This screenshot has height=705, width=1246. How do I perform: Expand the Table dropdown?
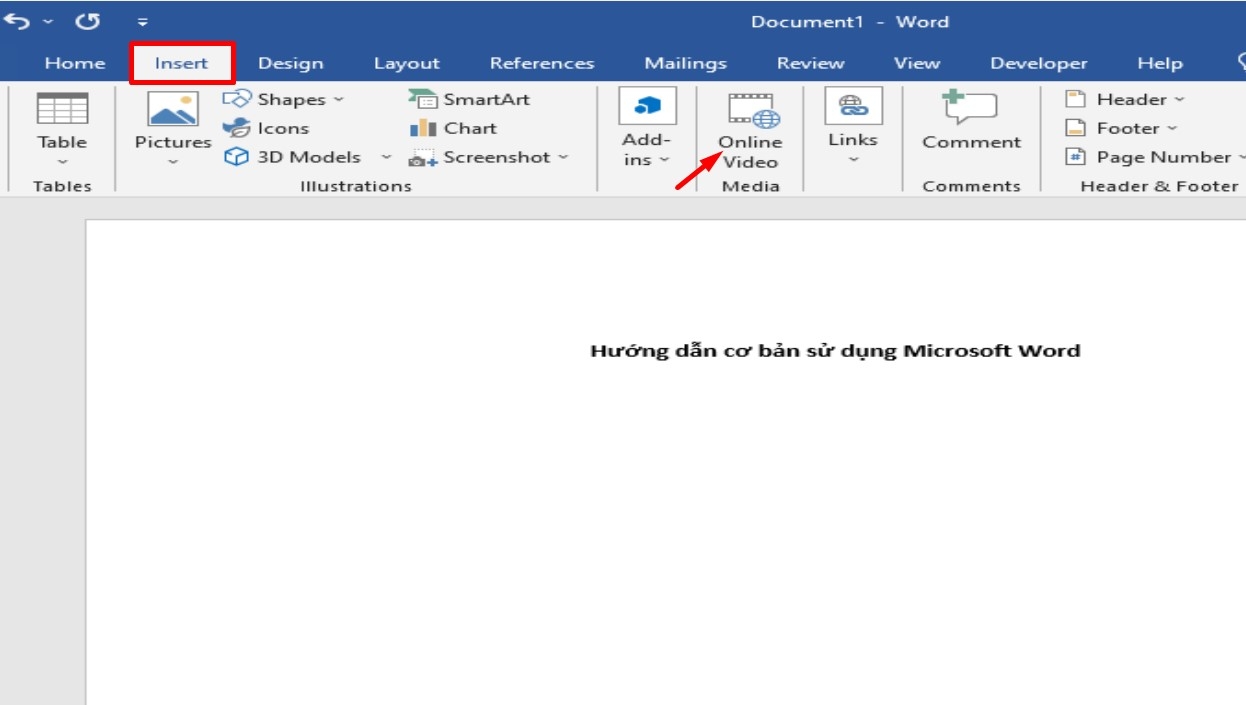pos(62,161)
